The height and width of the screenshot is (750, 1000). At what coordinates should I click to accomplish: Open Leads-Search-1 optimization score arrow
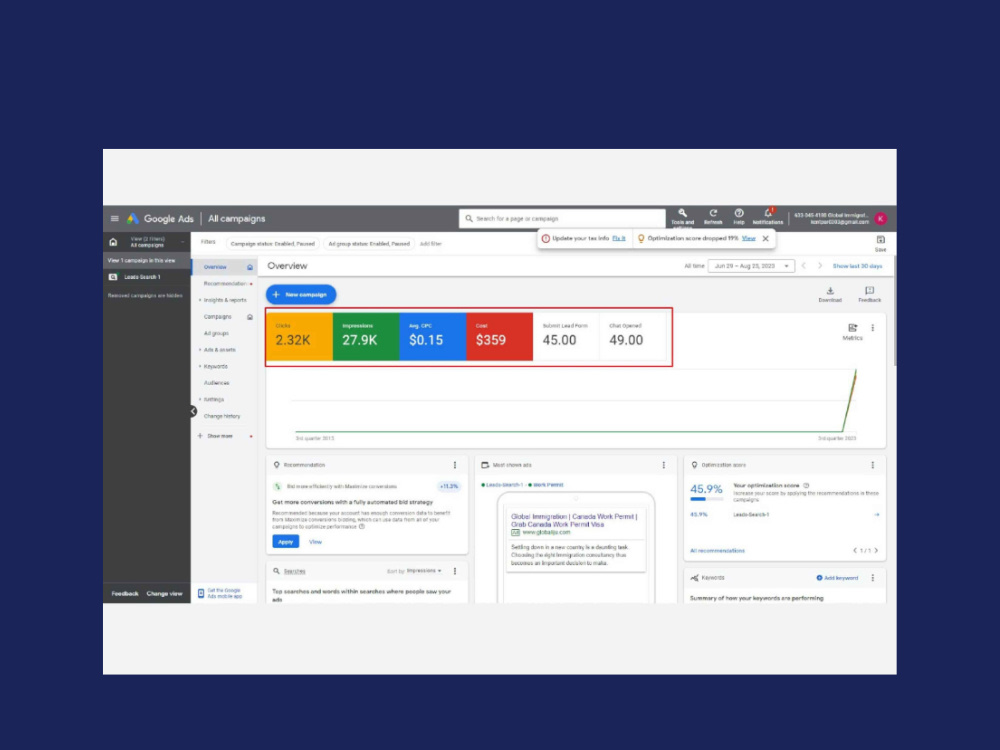coord(877,515)
